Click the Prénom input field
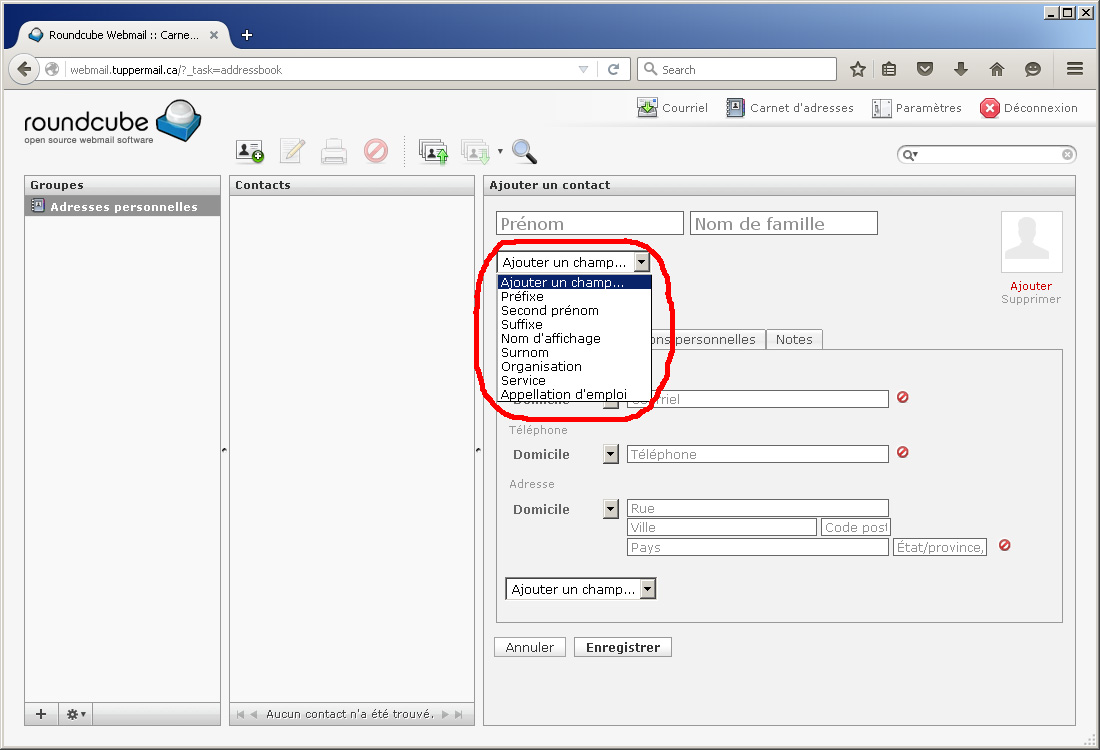1100x750 pixels. click(589, 223)
